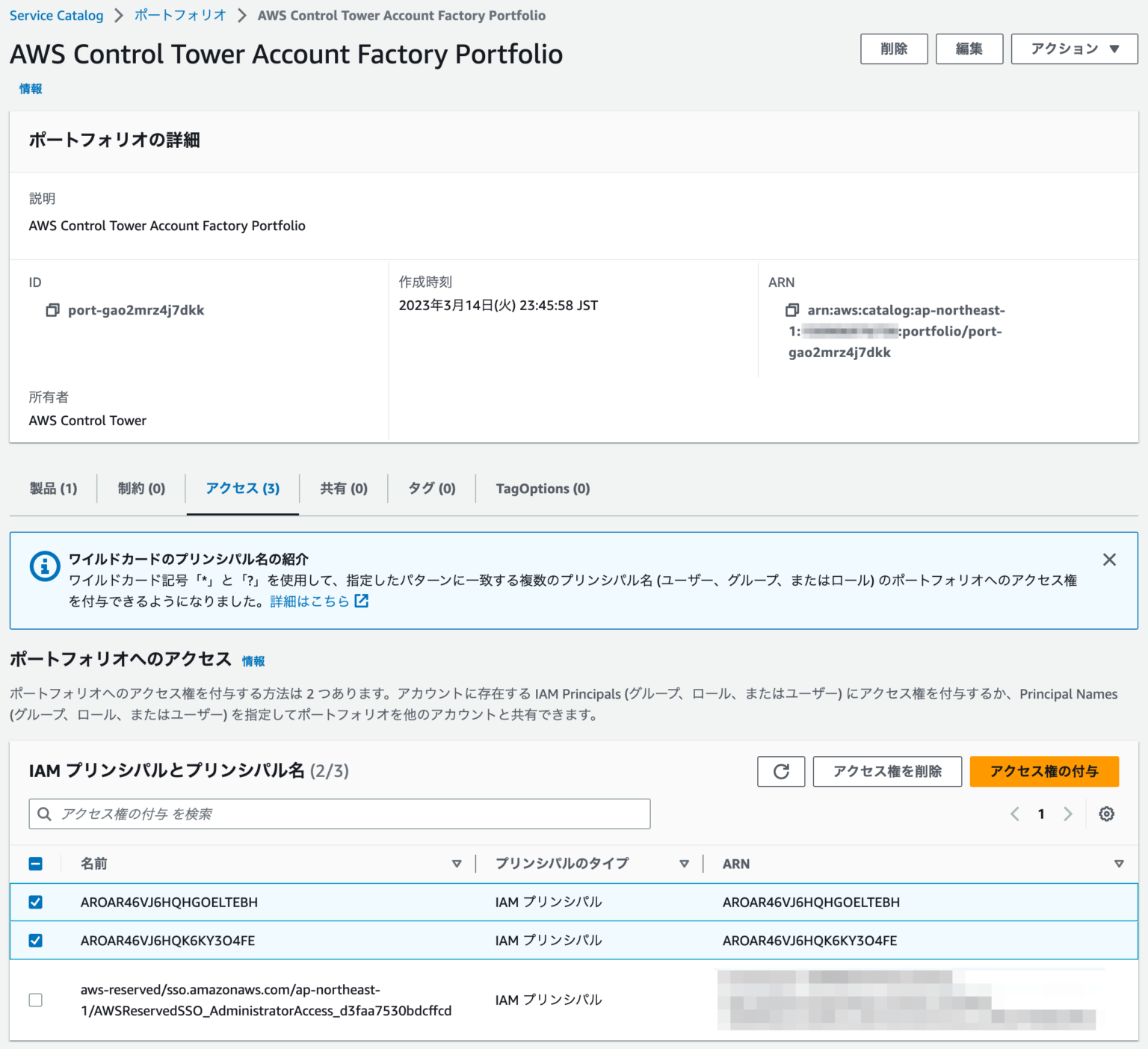Image resolution: width=1148 pixels, height=1049 pixels.
Task: Click the プリンシパルのタイプ column header
Action: [562, 864]
